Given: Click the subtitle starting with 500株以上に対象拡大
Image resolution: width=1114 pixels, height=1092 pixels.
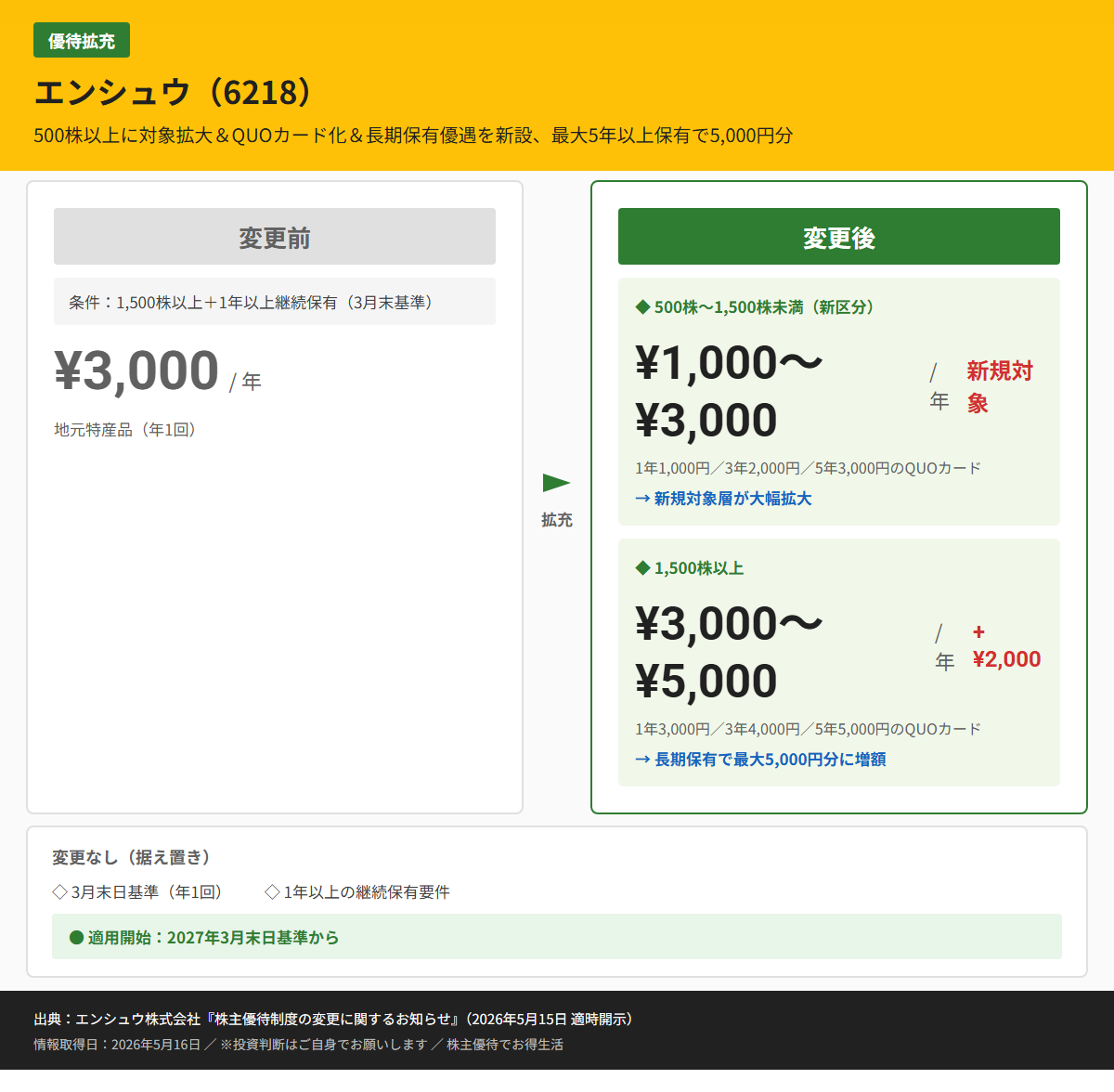Looking at the screenshot, I should point(413,136).
